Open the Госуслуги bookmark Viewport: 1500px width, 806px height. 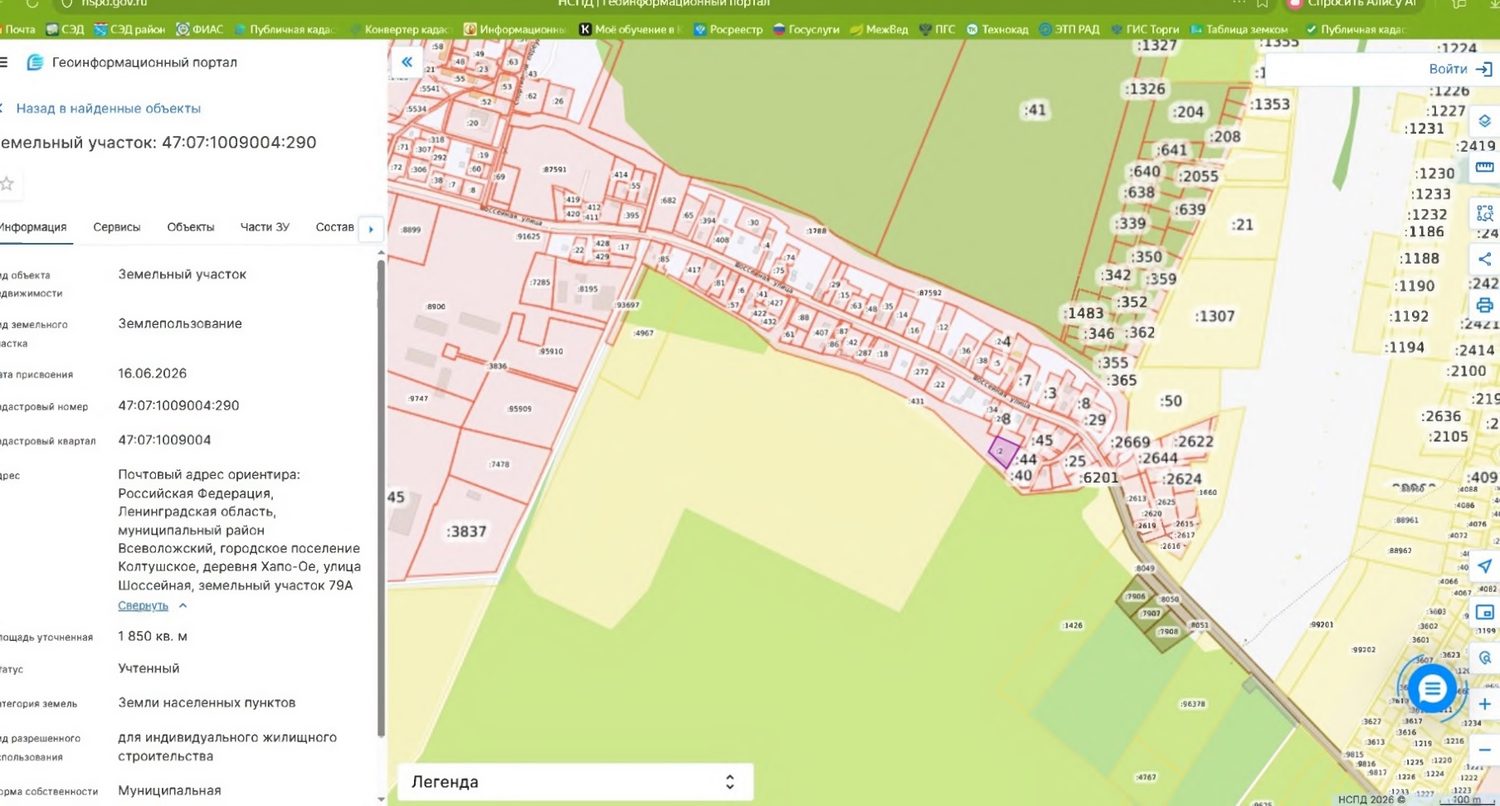pyautogui.click(x=806, y=30)
